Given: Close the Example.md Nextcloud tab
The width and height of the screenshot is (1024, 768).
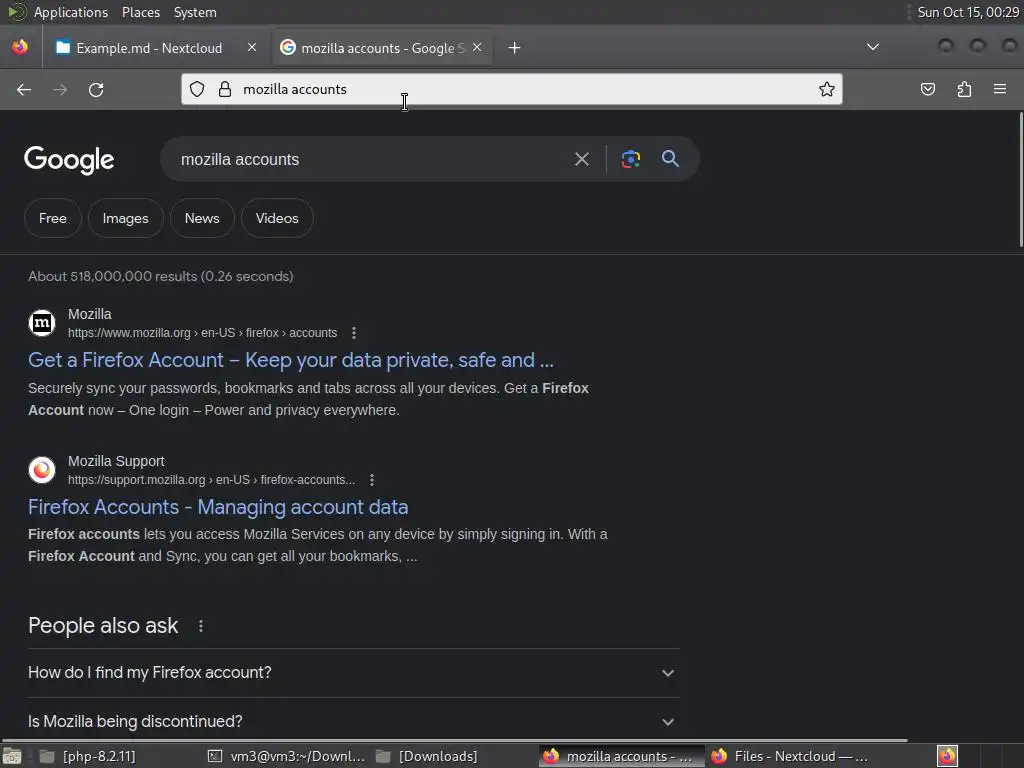Looking at the screenshot, I should pyautogui.click(x=252, y=48).
